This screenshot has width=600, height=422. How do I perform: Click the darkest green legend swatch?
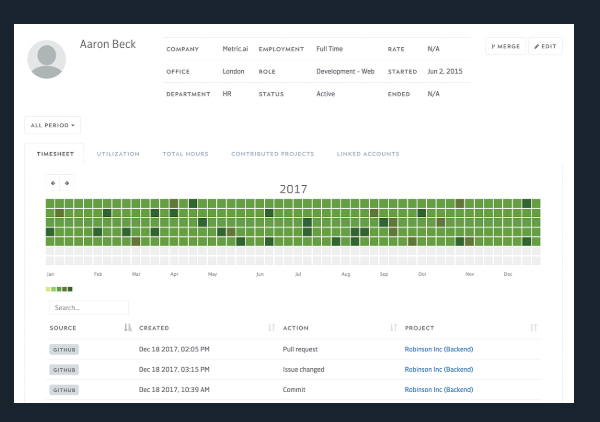pyautogui.click(x=70, y=289)
